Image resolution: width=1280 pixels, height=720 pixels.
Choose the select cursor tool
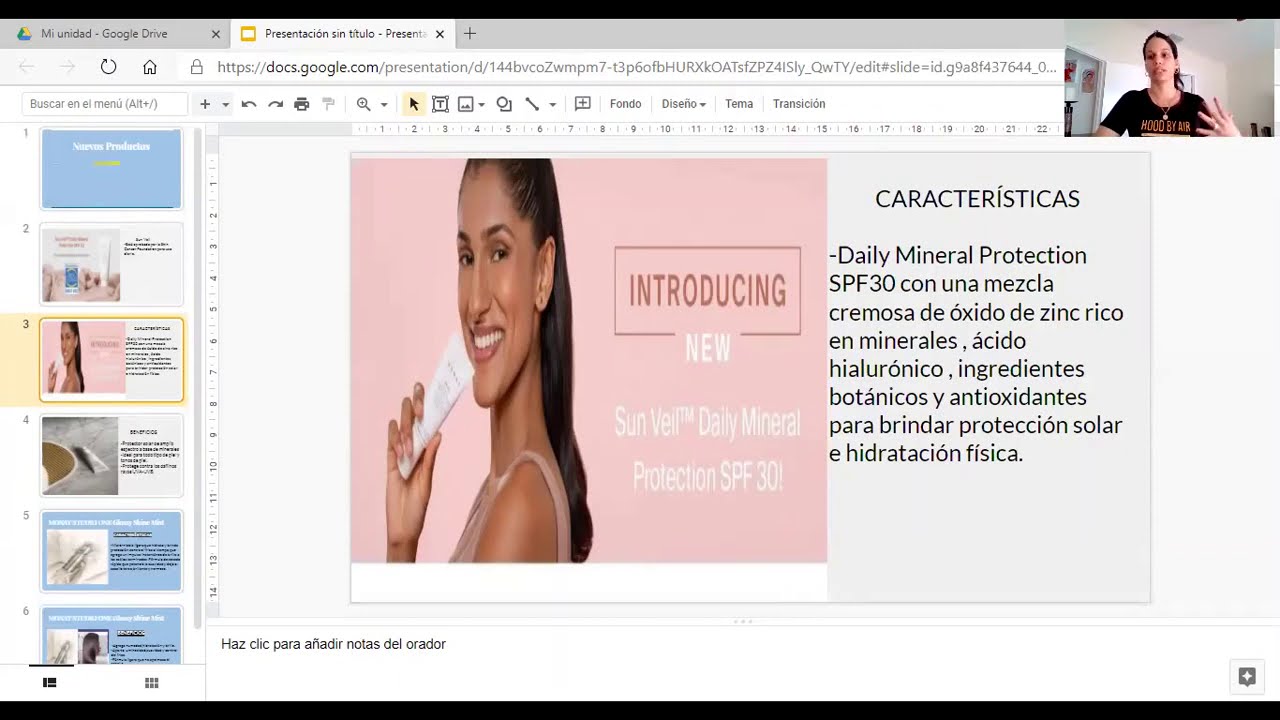(x=414, y=104)
